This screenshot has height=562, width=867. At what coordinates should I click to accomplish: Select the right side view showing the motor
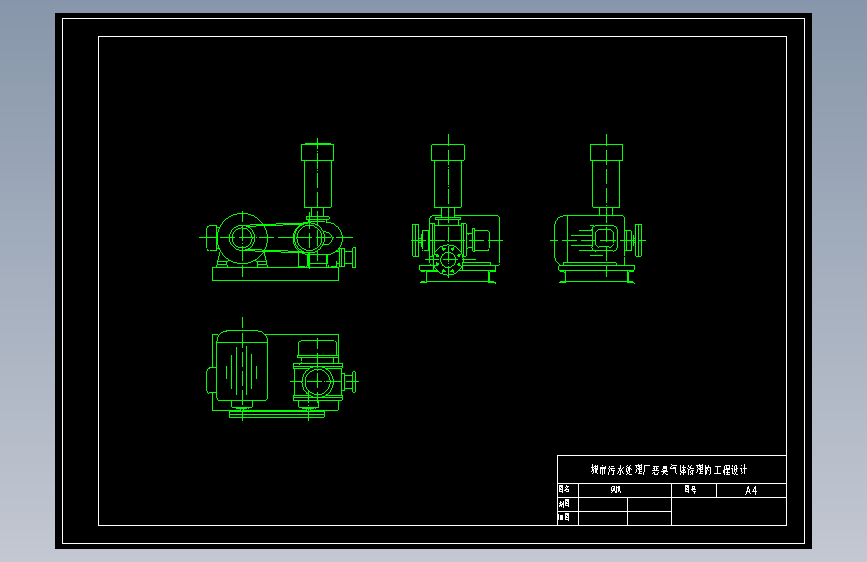pos(598,209)
